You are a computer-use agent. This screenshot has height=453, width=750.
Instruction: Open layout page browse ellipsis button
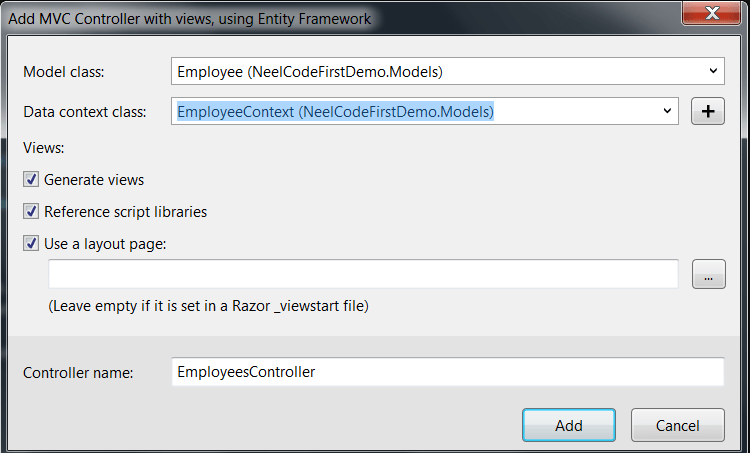(708, 274)
